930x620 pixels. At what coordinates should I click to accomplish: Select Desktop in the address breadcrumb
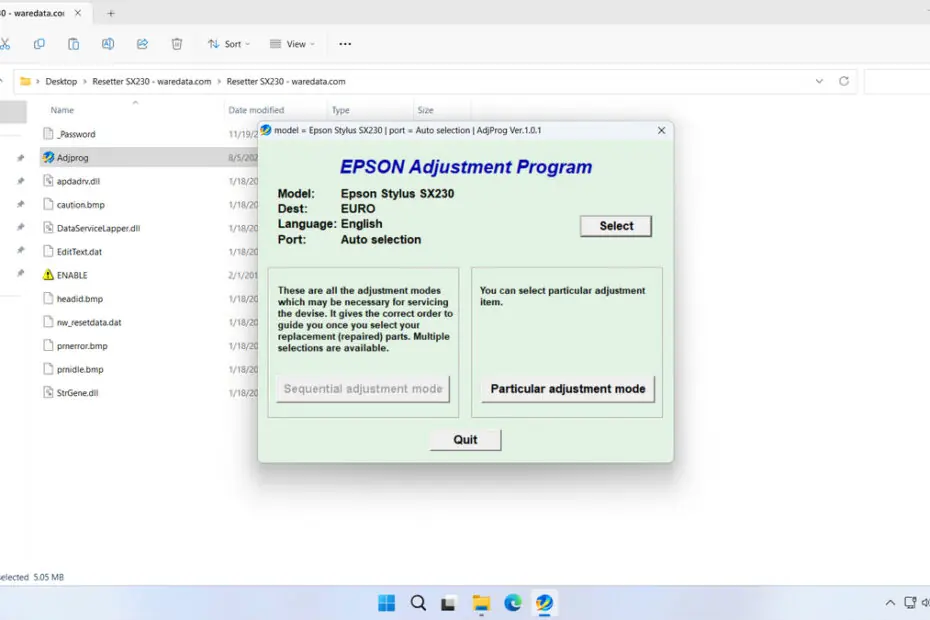point(61,81)
